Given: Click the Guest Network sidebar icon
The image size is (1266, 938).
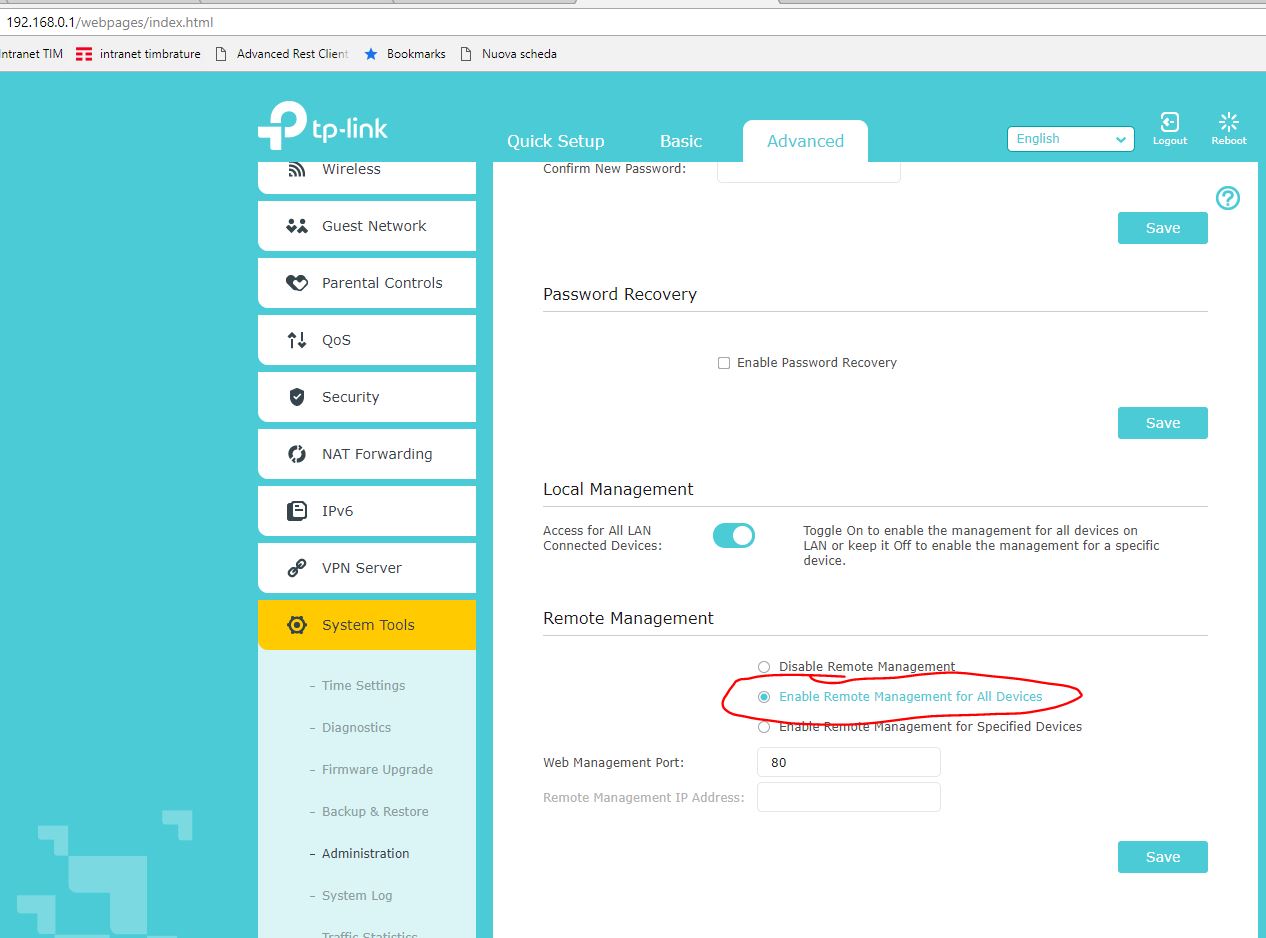Looking at the screenshot, I should pyautogui.click(x=297, y=226).
